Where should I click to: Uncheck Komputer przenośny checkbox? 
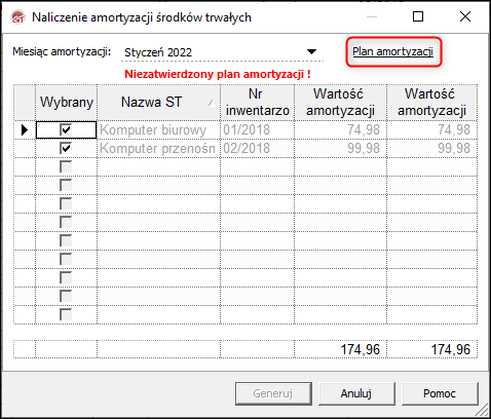click(66, 148)
